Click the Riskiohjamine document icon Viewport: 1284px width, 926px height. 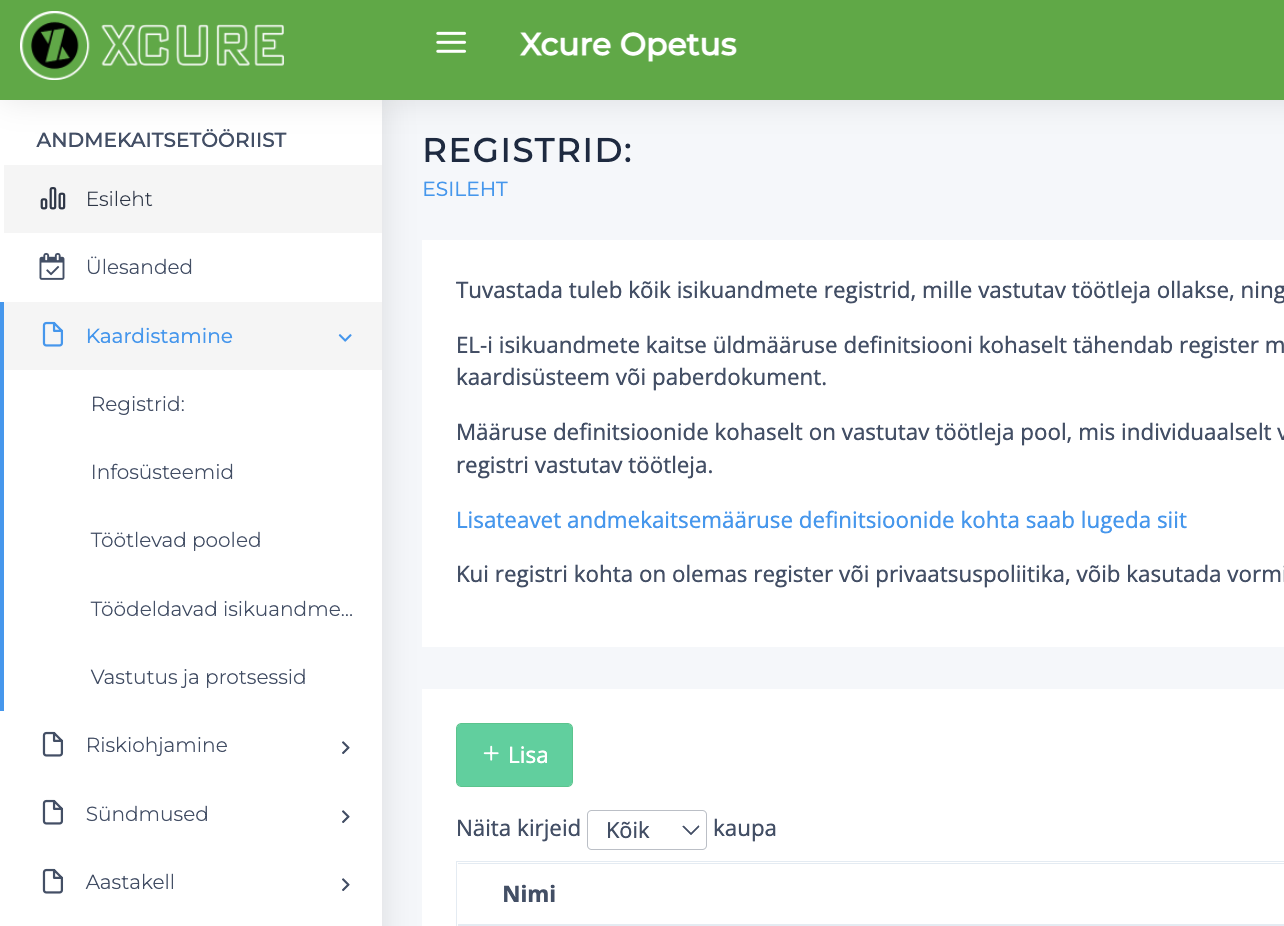[52, 745]
